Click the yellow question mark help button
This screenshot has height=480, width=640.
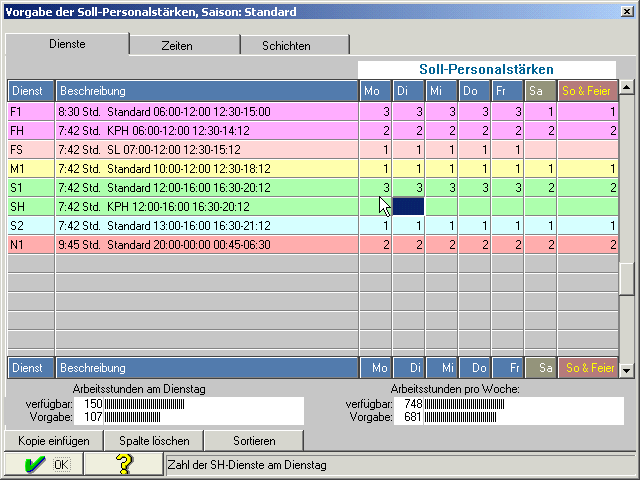point(123,464)
